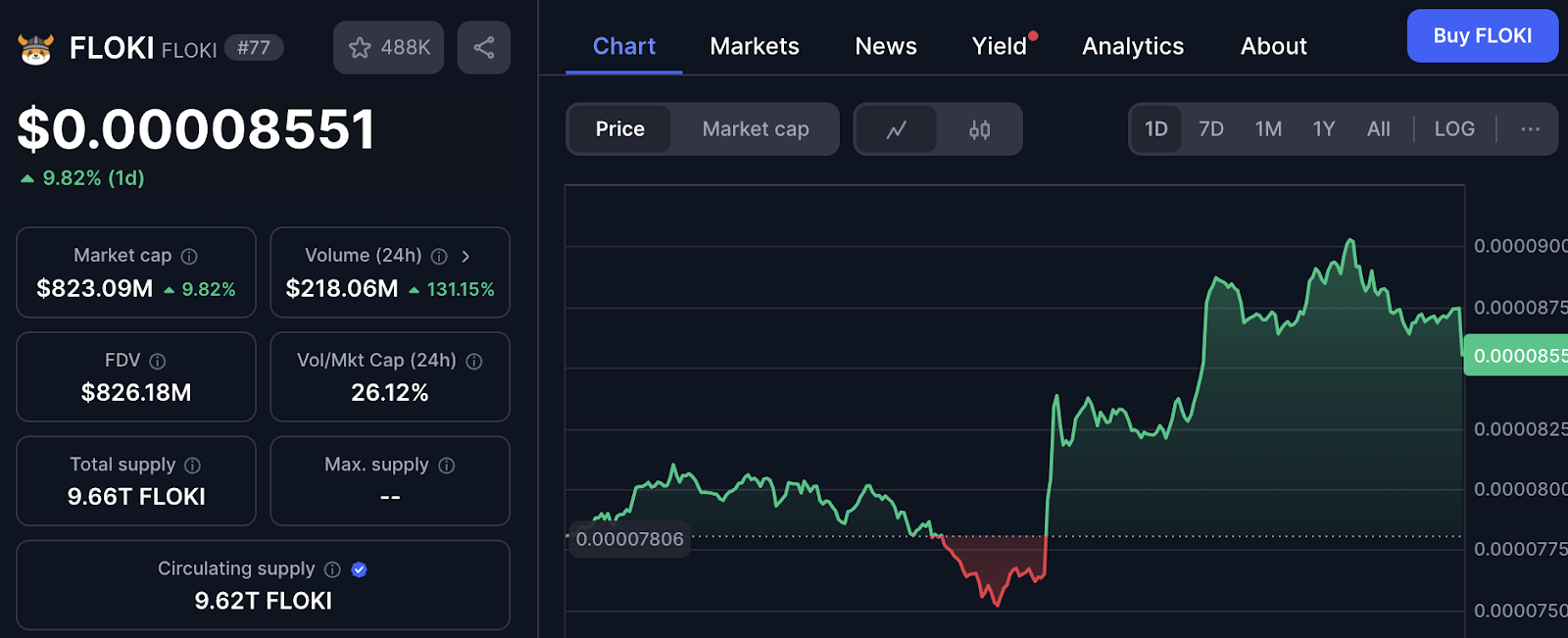Show Total supply info tooltip icon
1568x638 pixels.
[x=192, y=466]
